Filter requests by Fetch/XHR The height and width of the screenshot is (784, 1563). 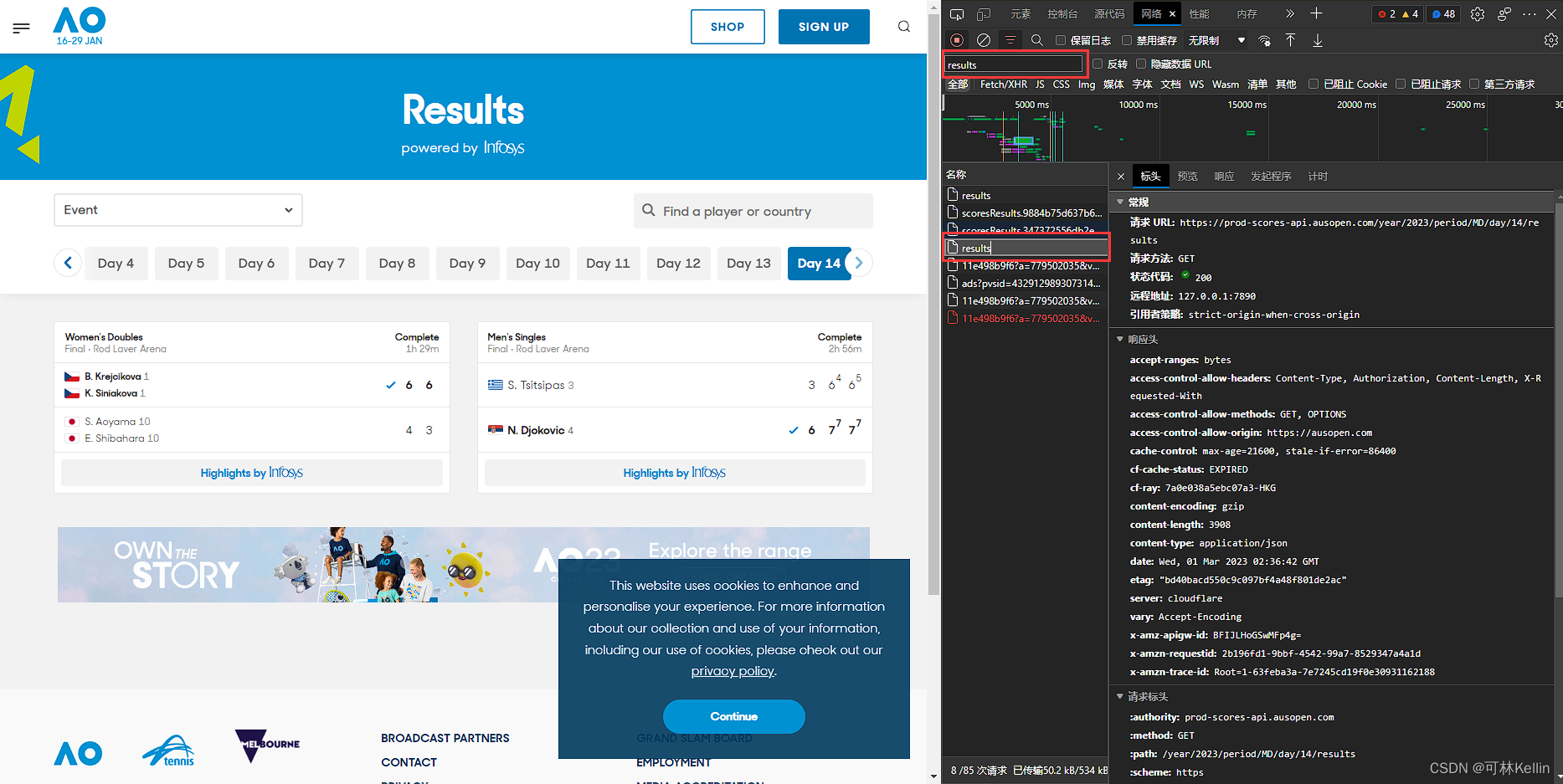[1003, 85]
